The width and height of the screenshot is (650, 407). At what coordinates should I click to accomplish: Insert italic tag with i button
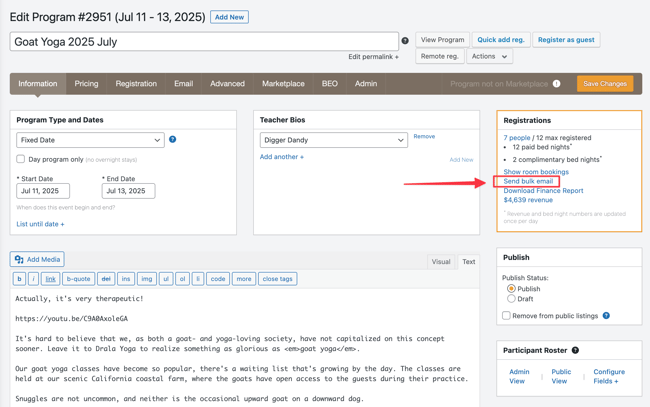[33, 279]
